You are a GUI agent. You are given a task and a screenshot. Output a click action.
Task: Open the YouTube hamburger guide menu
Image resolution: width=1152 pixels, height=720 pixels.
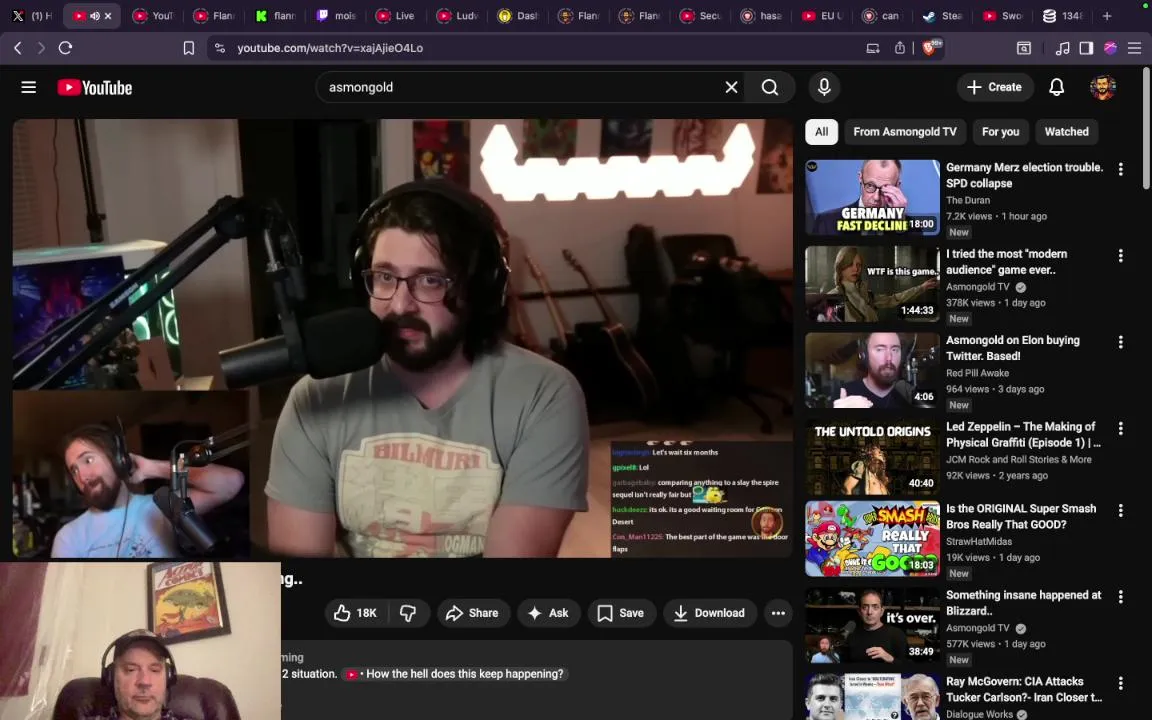point(29,87)
